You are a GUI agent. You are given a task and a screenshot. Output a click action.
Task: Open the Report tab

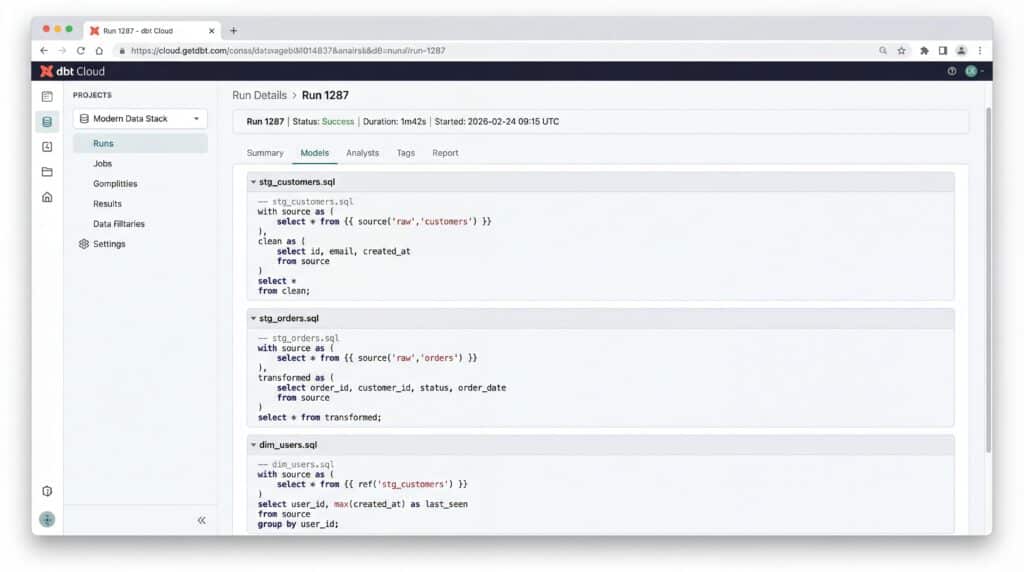click(x=445, y=153)
